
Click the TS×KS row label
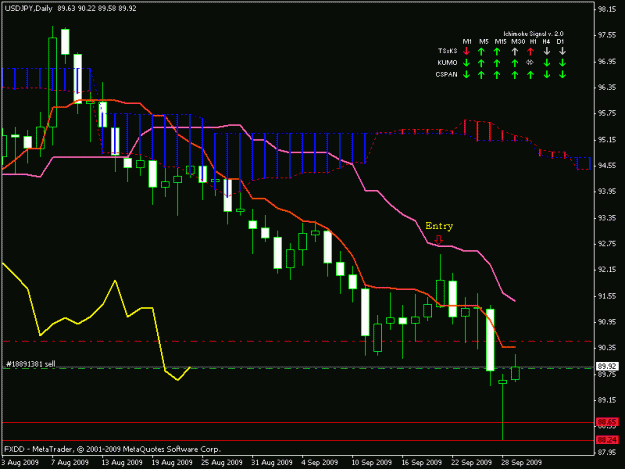448,51
